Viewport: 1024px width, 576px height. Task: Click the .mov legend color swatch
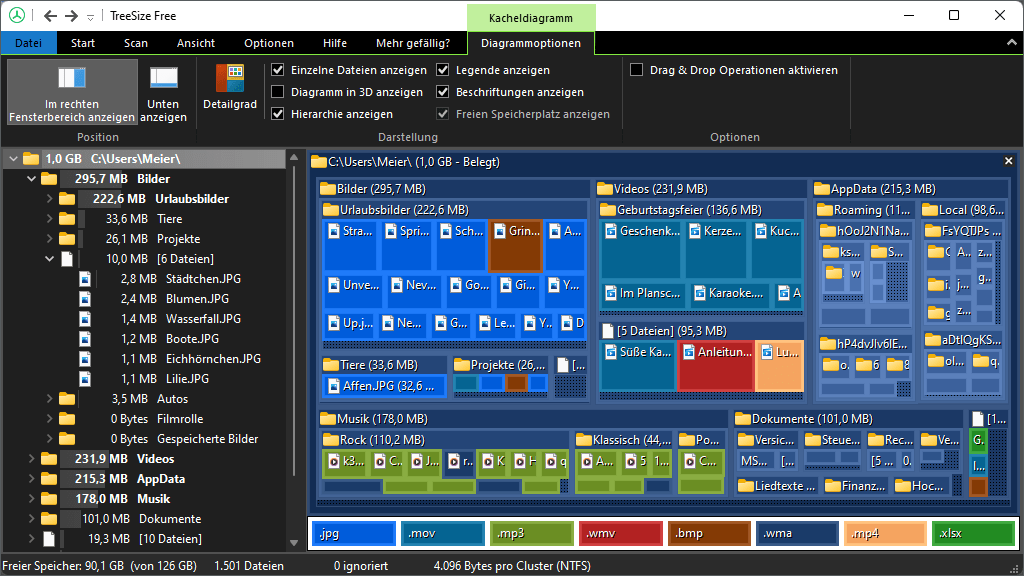tap(443, 534)
